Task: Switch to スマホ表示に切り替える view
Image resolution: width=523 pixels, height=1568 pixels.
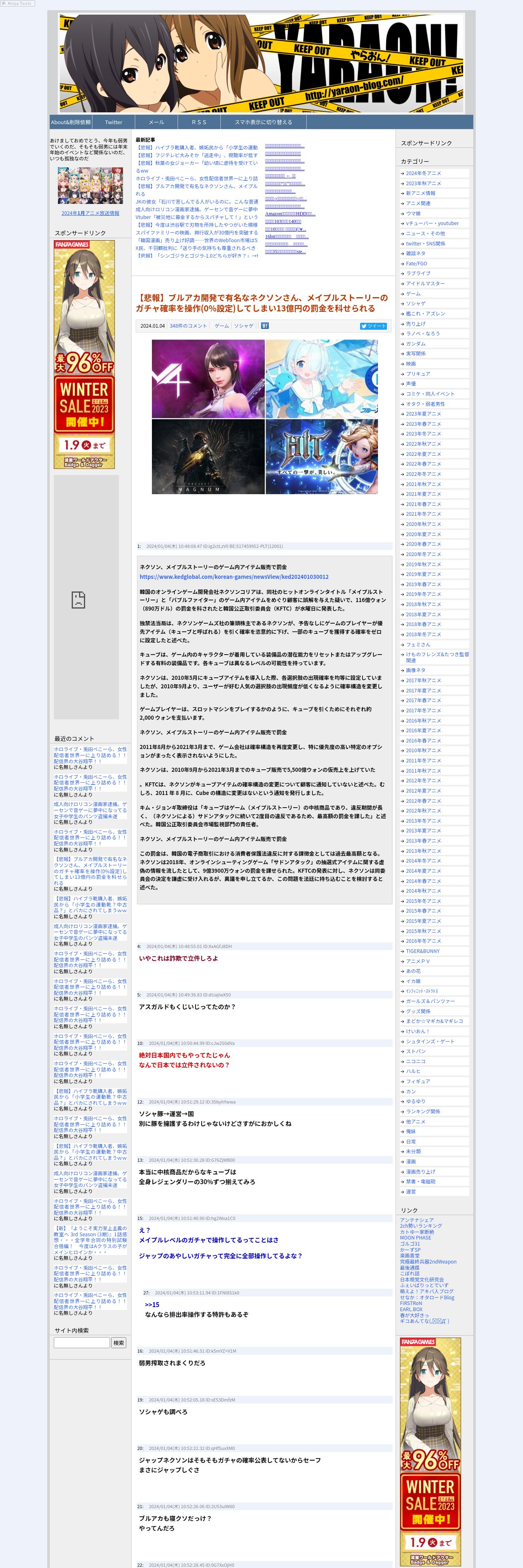Action: pos(264,122)
